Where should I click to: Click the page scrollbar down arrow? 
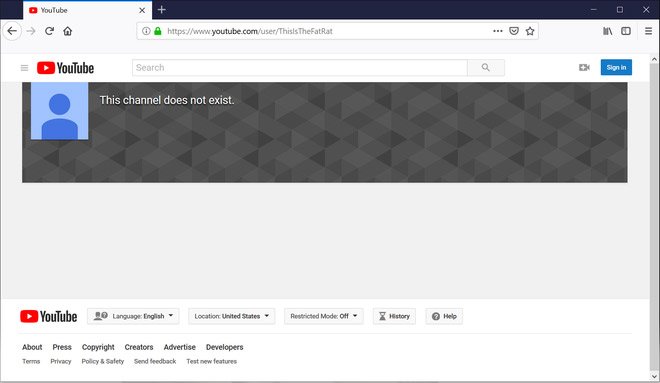[654, 376]
